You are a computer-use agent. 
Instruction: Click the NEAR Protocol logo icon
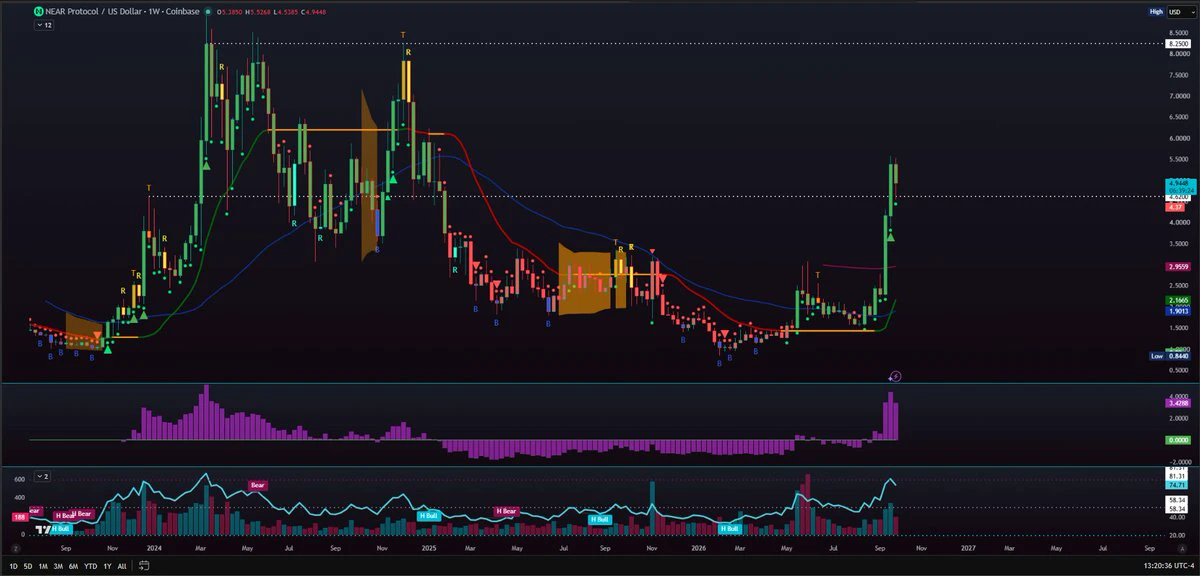39,12
